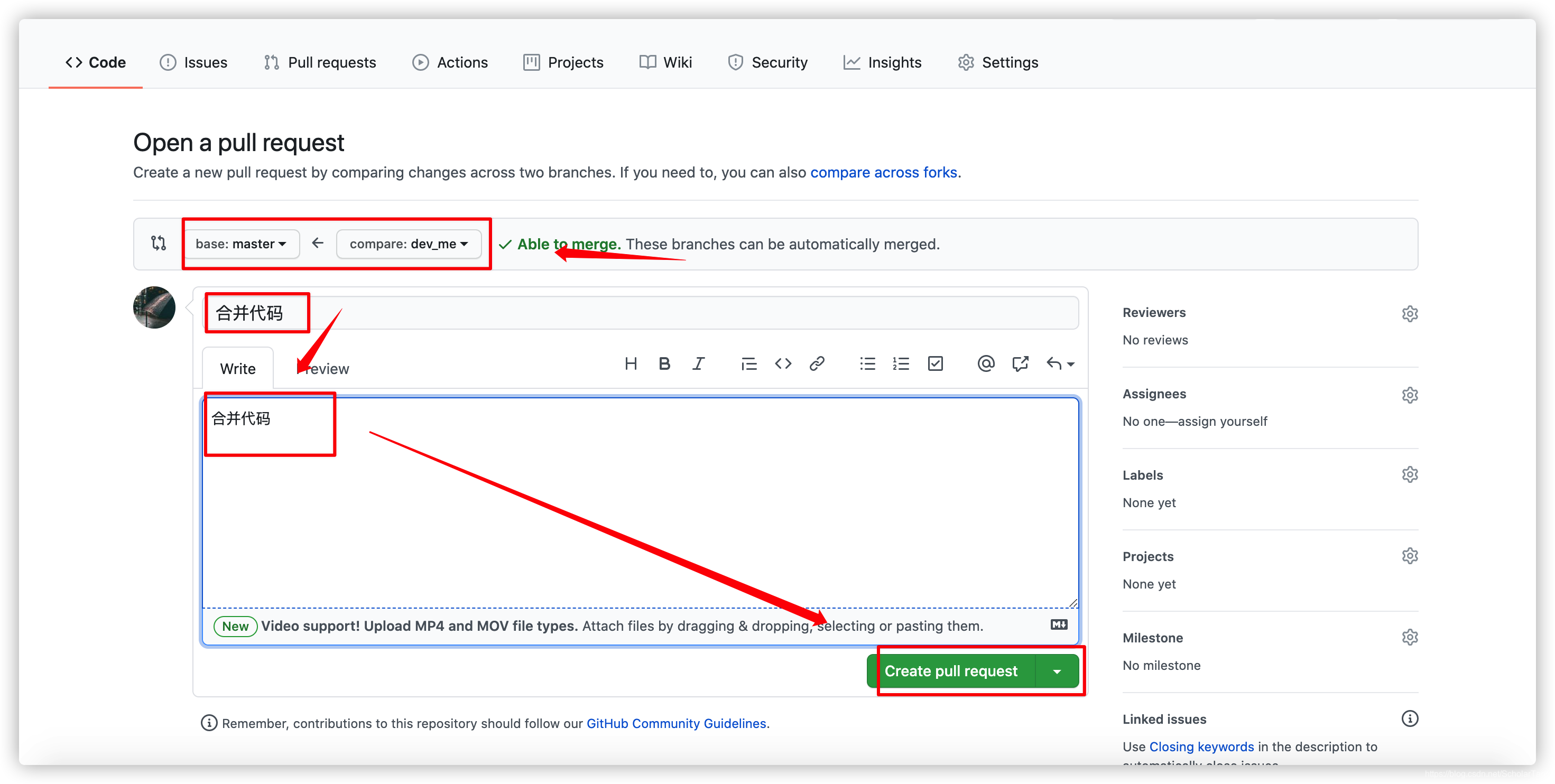The height and width of the screenshot is (784, 1555).
Task: Click the heading formatting icon
Action: click(631, 364)
